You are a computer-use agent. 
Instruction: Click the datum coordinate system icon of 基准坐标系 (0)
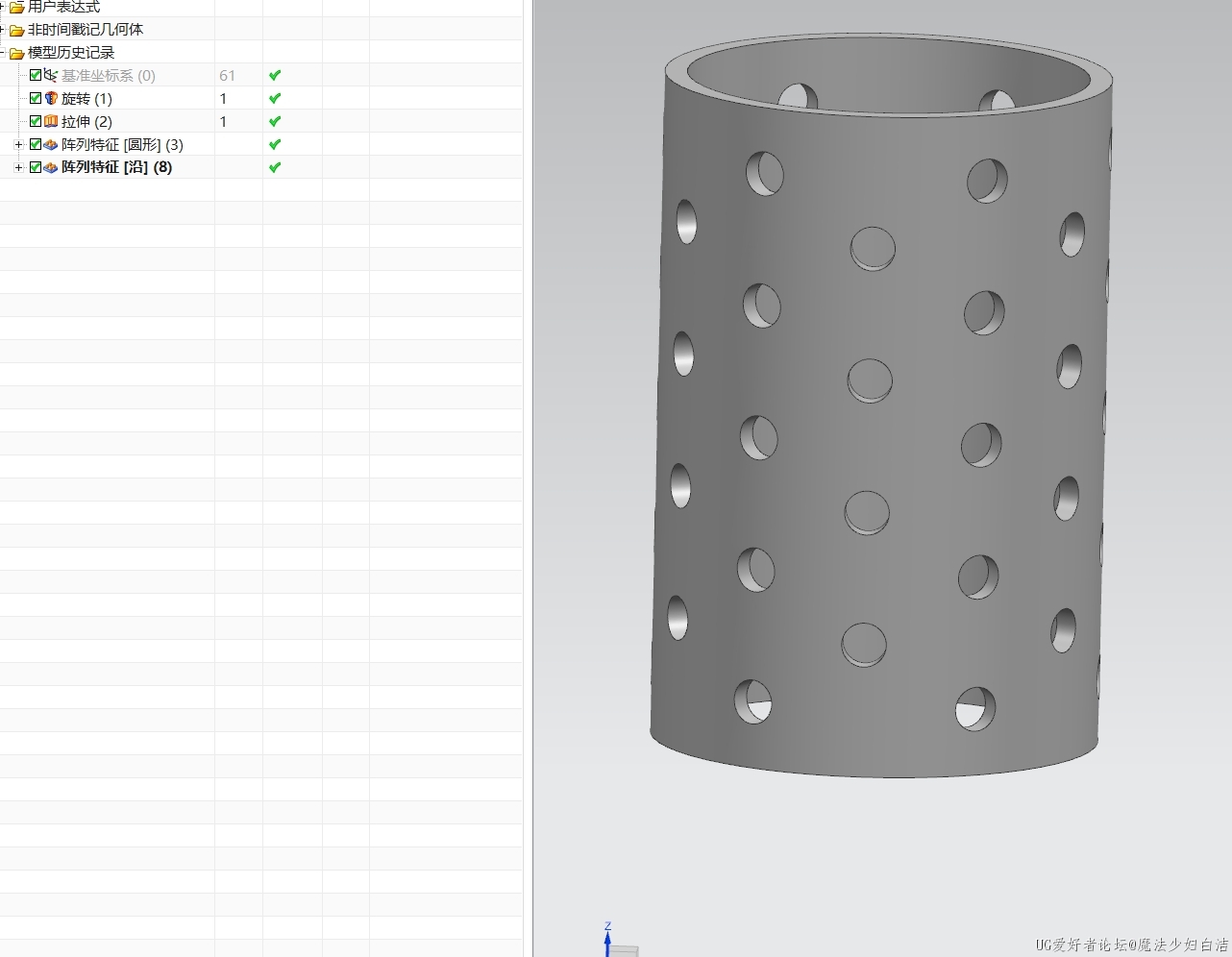coord(51,75)
